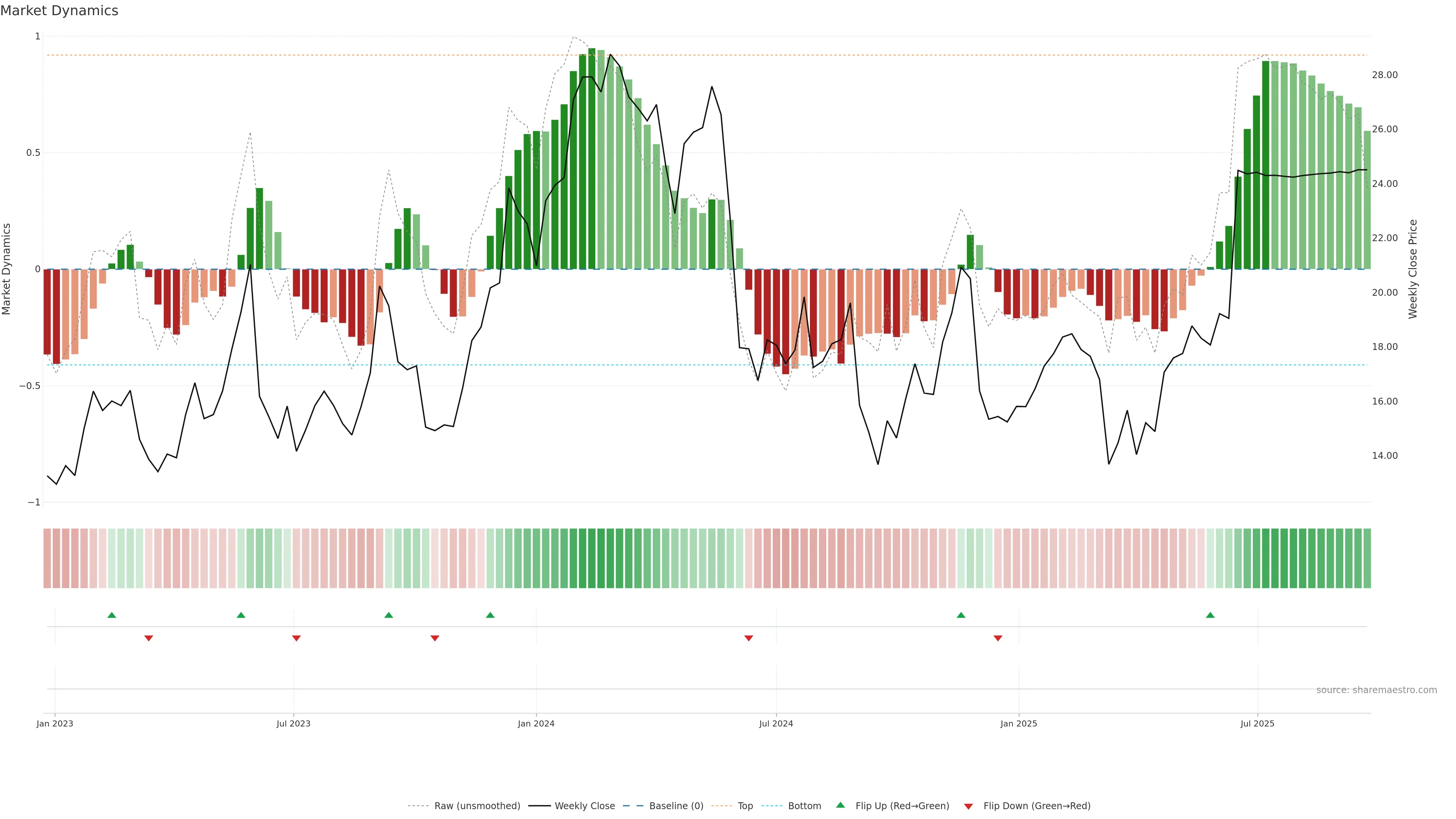Click the Flip Down triangle just before Jul 2024
This screenshot has width=1456, height=819.
pos(748,638)
